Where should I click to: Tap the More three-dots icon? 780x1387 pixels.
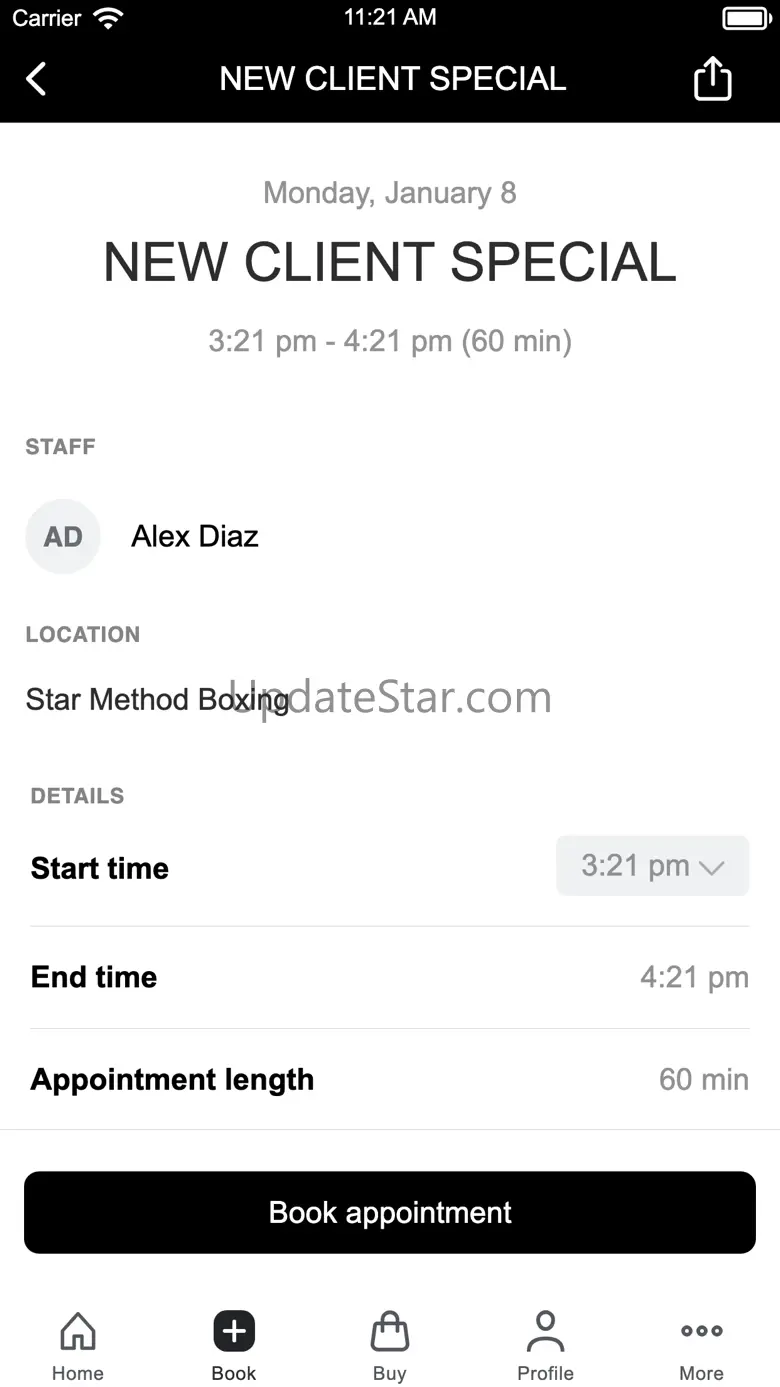pos(701,1331)
